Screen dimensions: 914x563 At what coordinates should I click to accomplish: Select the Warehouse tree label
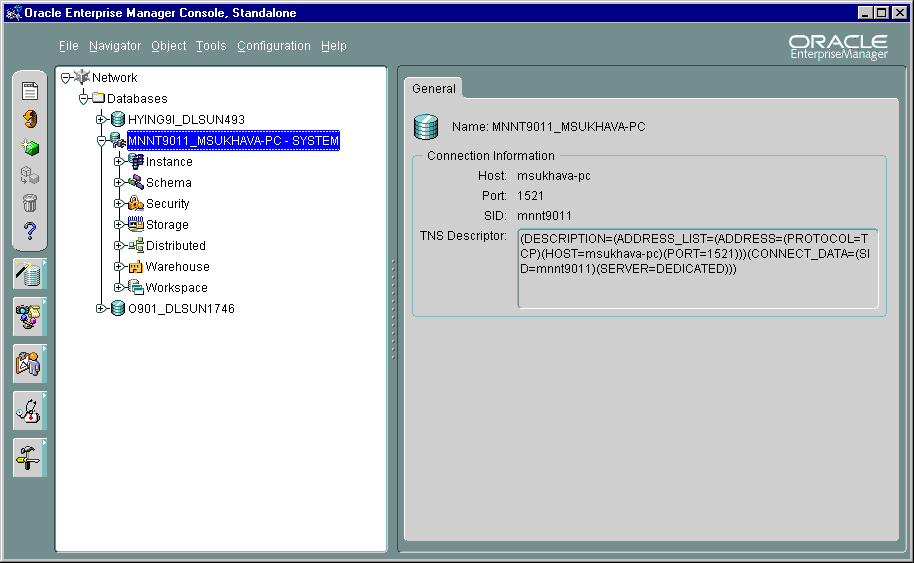(177, 266)
